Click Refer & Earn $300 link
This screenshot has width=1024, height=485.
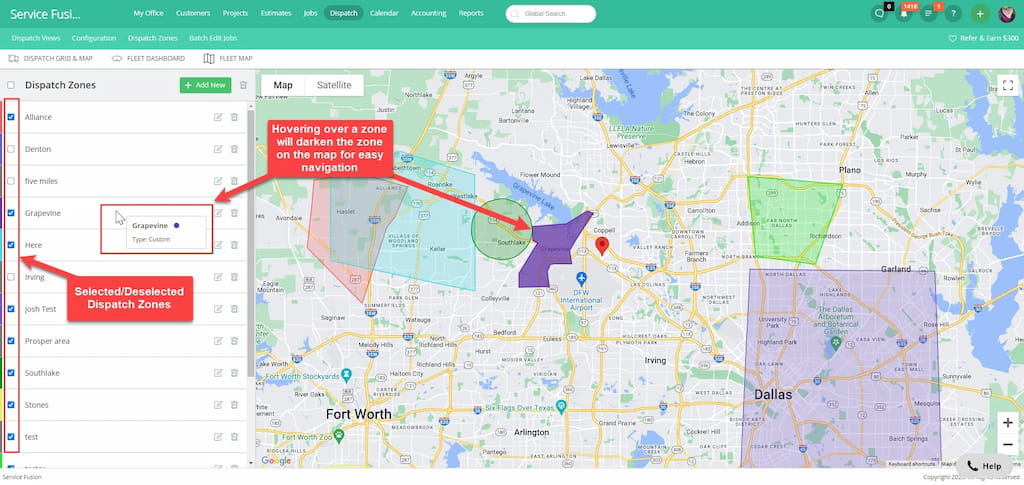984,39
